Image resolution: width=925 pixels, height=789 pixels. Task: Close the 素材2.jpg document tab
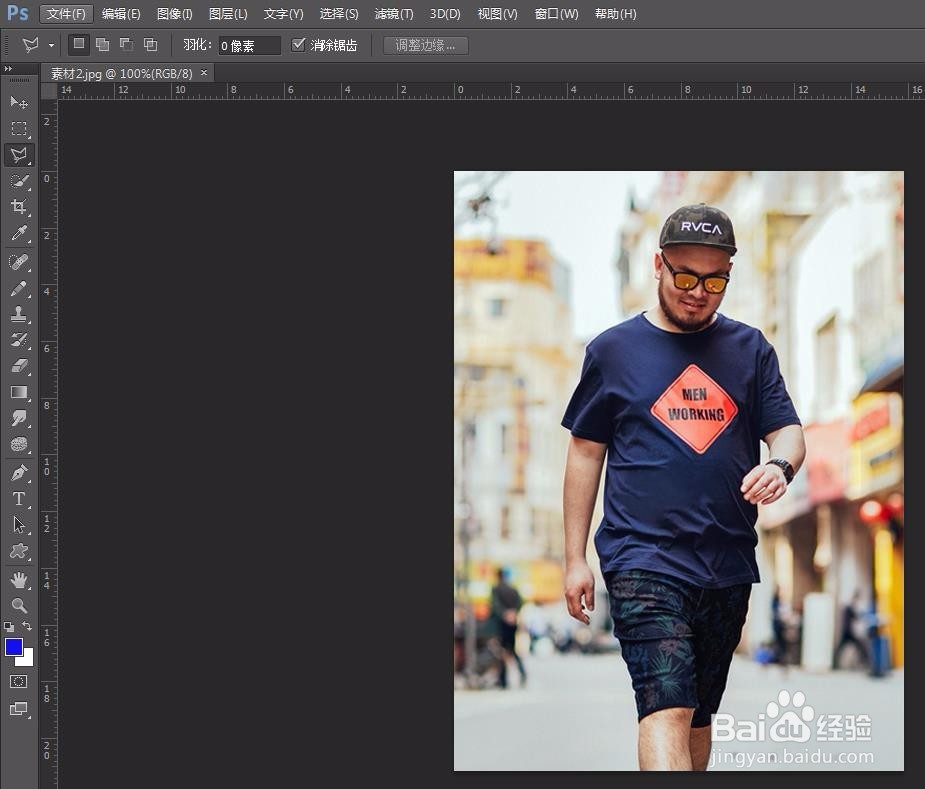(x=204, y=73)
